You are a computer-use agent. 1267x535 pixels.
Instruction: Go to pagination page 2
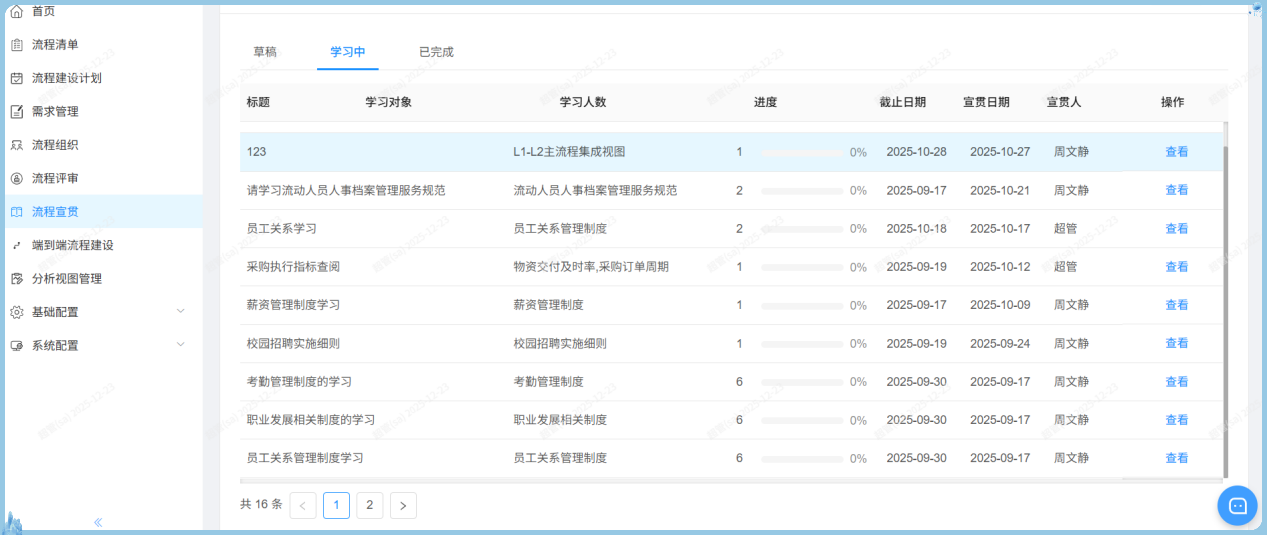click(x=369, y=505)
